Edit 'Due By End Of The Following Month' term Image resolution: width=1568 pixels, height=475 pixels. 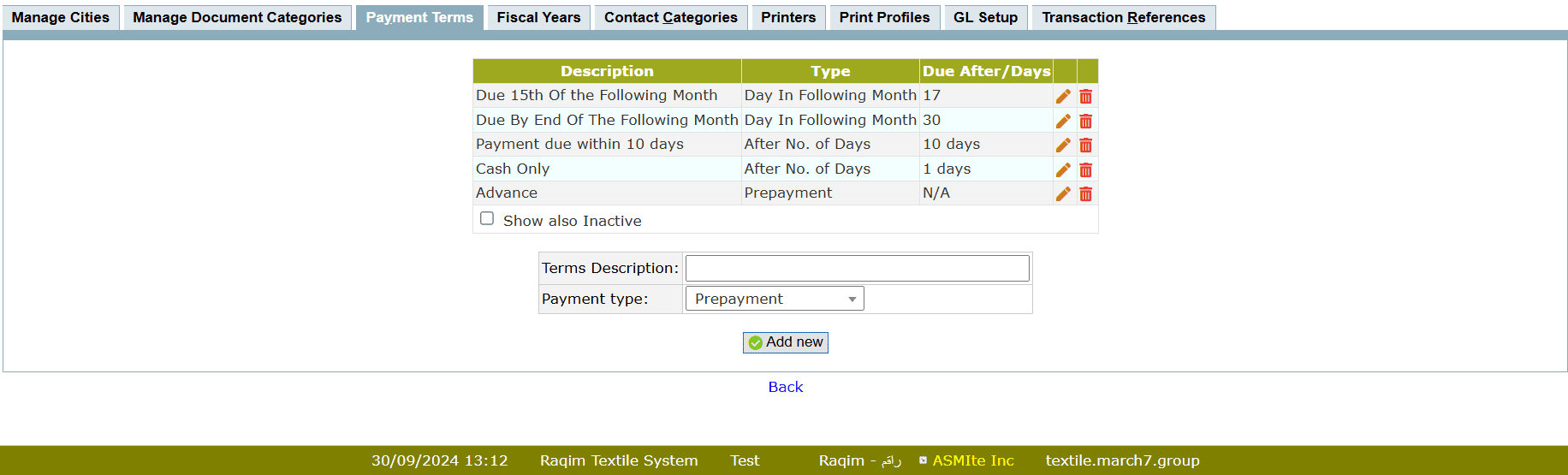(1063, 121)
